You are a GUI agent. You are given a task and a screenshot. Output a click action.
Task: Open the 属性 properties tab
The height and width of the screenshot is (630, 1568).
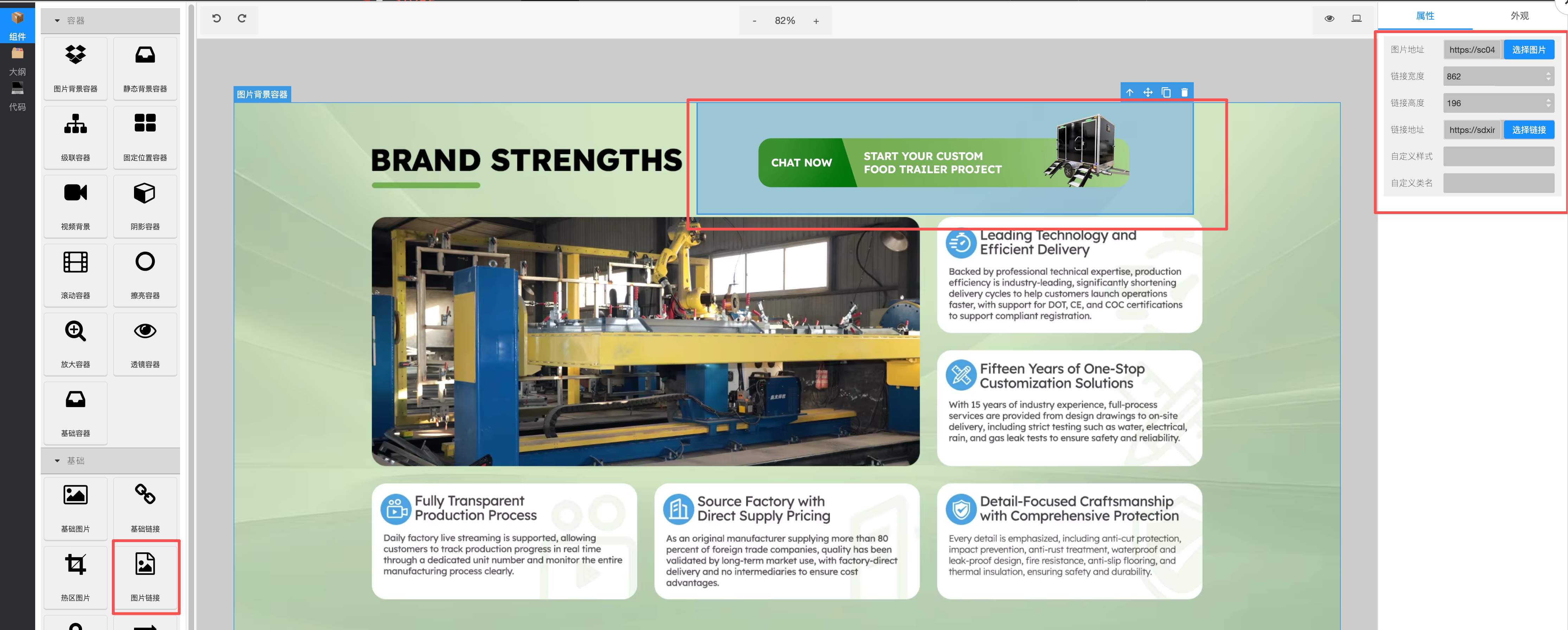pyautogui.click(x=1425, y=16)
